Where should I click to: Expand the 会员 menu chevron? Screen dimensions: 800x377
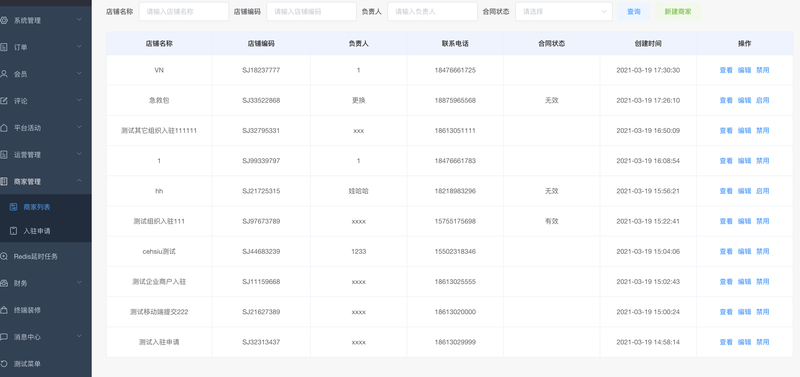[x=79, y=73]
